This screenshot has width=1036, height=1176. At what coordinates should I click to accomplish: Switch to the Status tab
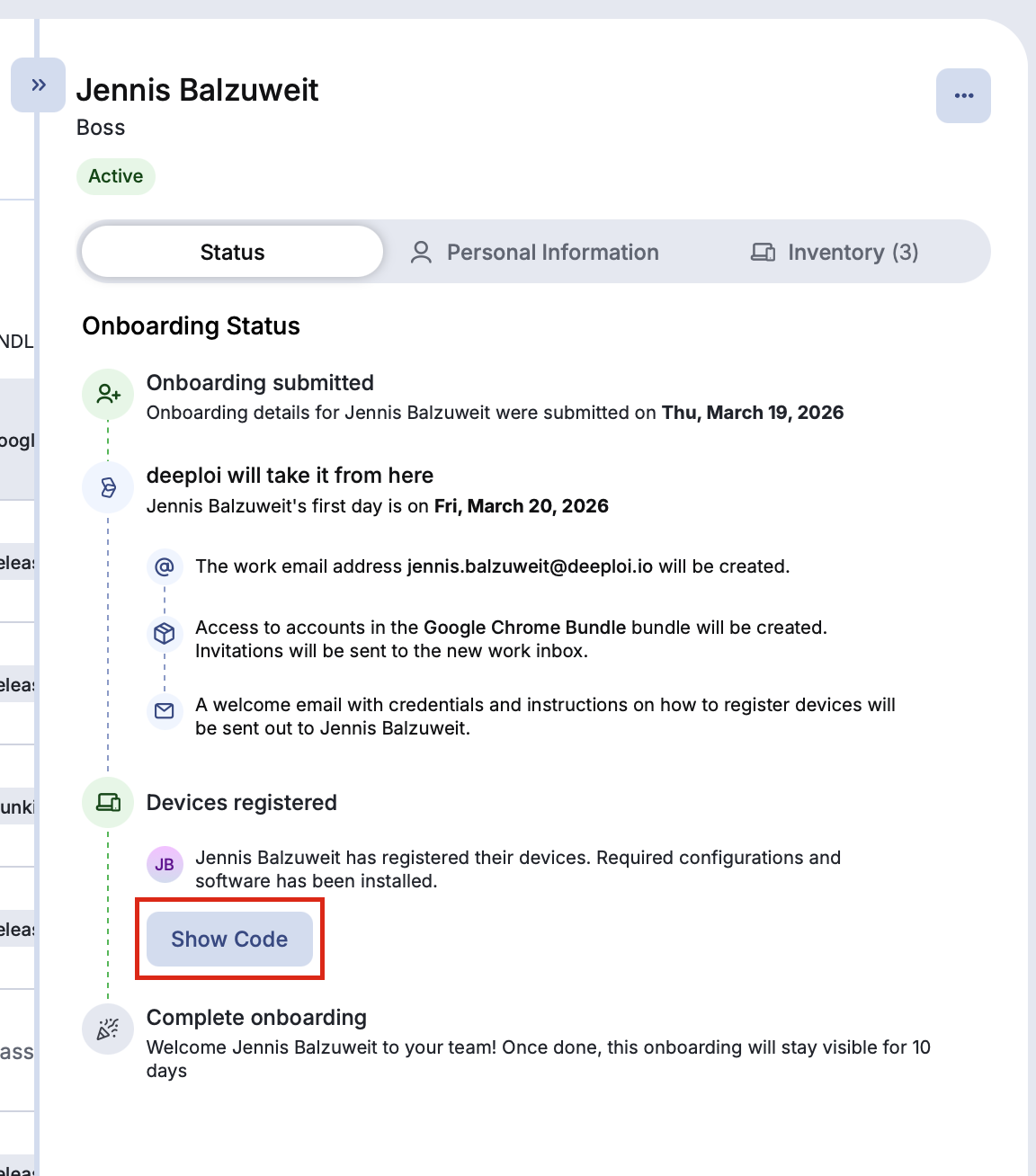point(232,252)
